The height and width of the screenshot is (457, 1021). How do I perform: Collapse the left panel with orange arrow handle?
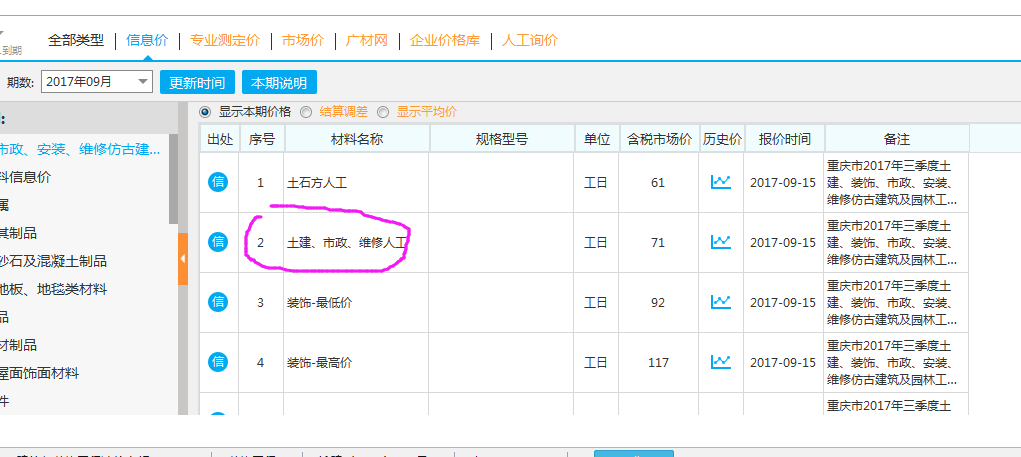183,258
